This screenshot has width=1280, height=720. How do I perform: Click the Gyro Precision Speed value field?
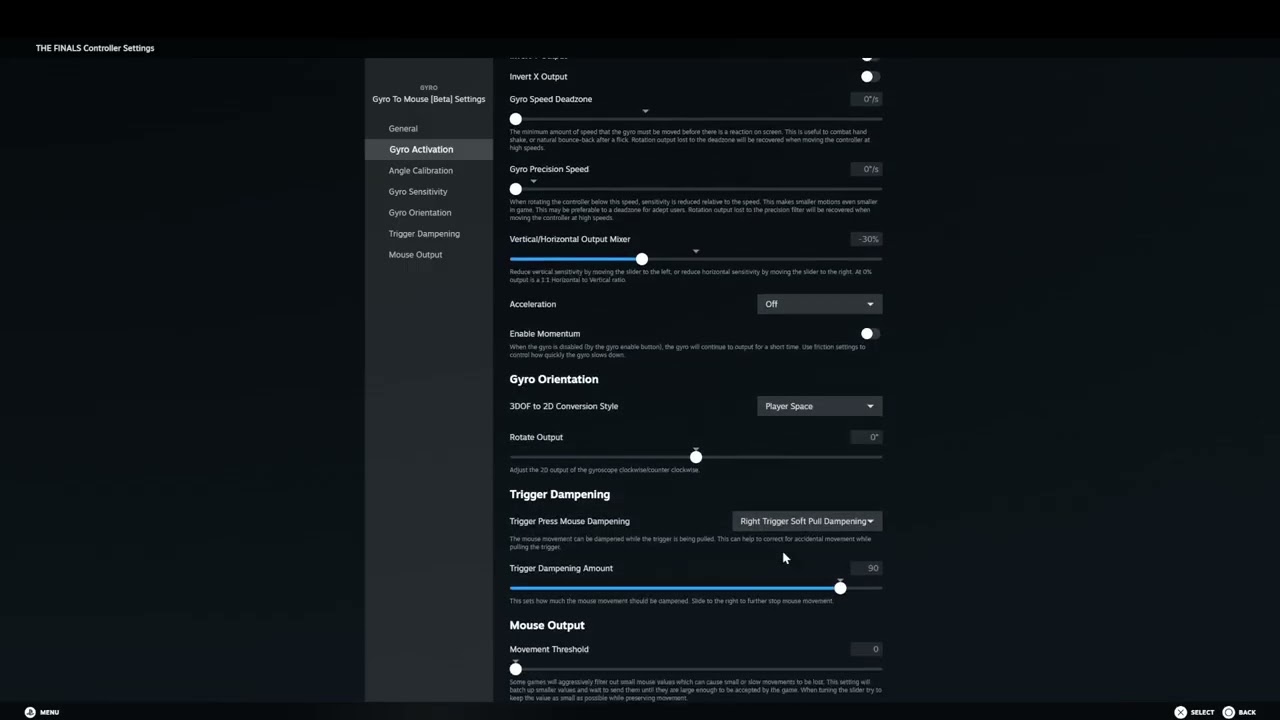866,169
